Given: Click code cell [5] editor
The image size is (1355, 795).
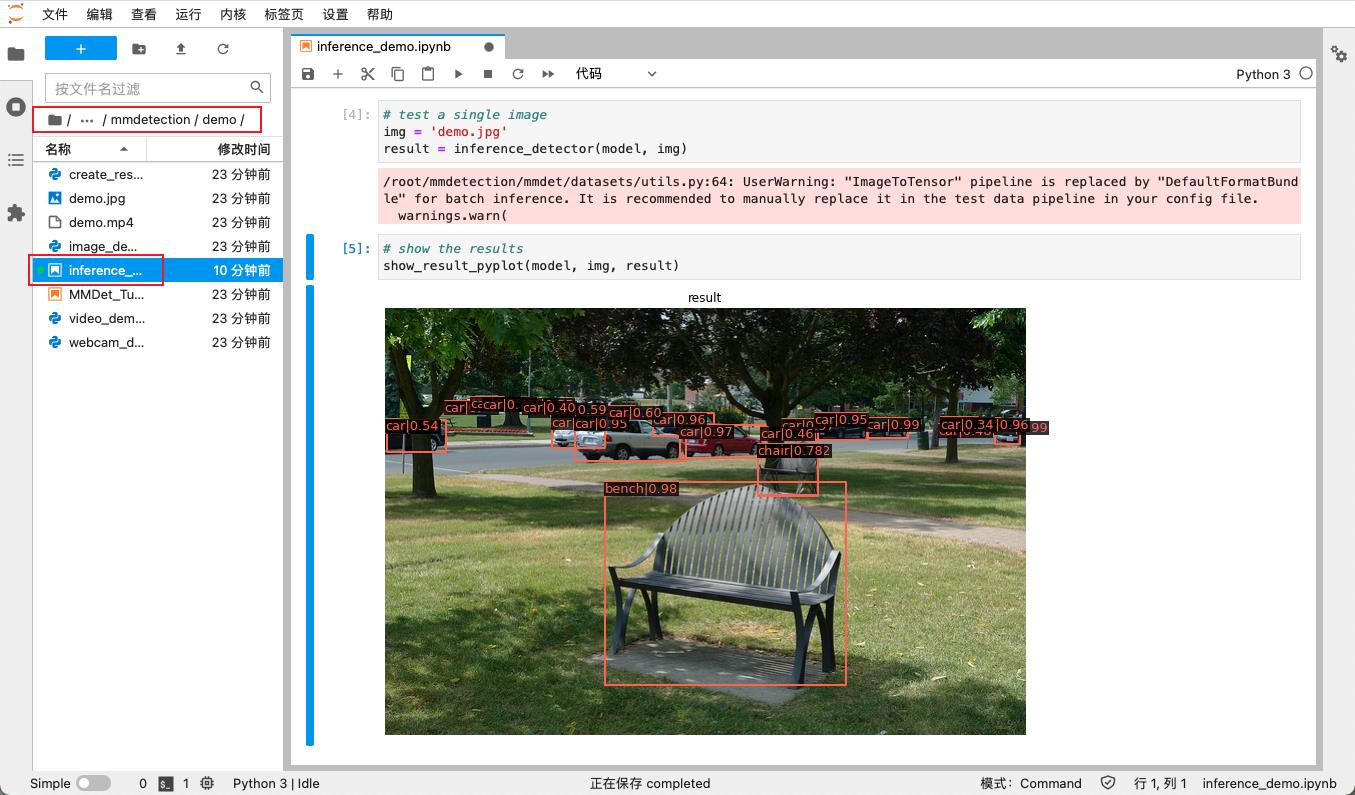Looking at the screenshot, I should pyautogui.click(x=838, y=257).
